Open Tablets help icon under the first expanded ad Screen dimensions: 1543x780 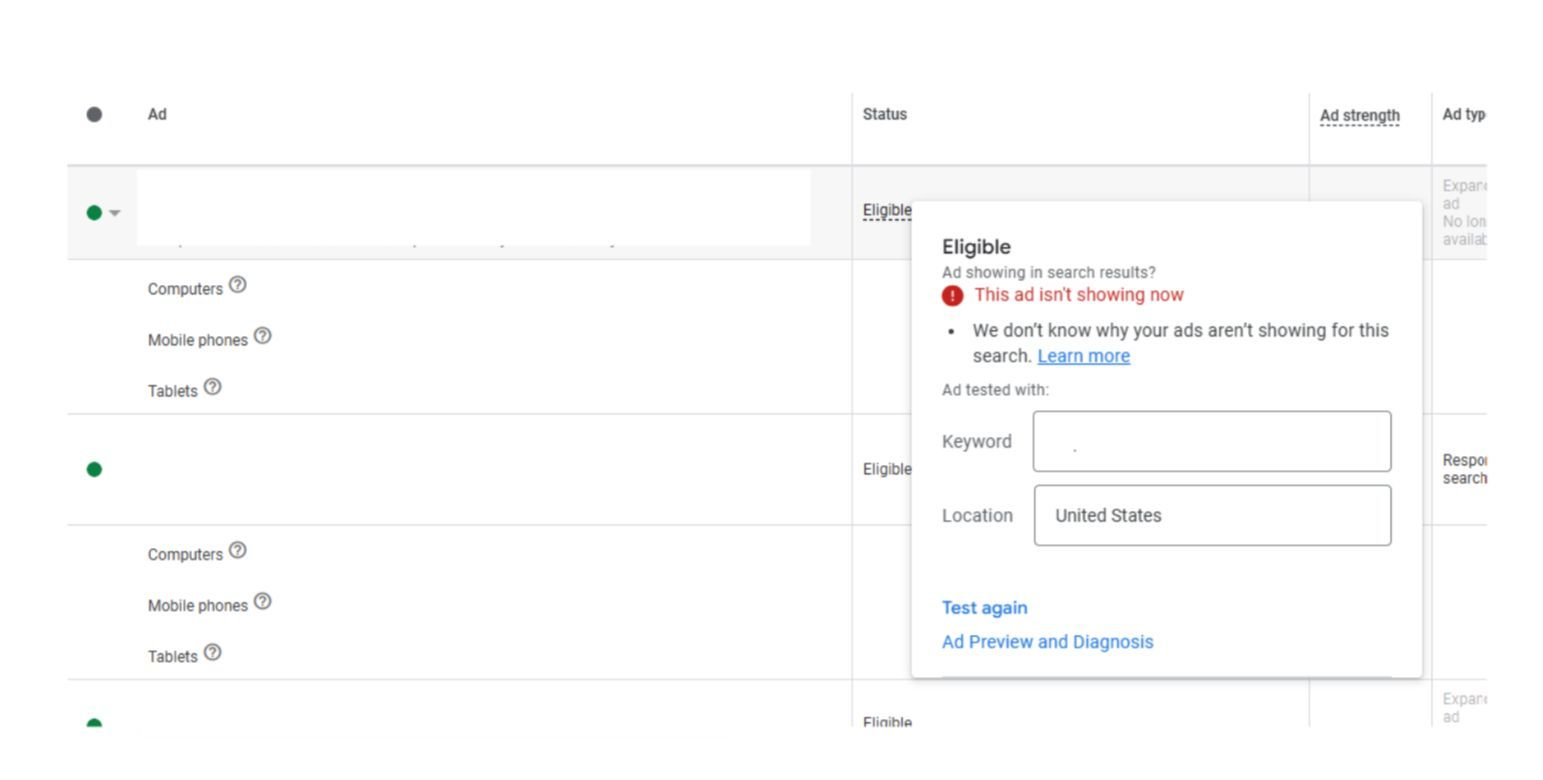(x=212, y=387)
